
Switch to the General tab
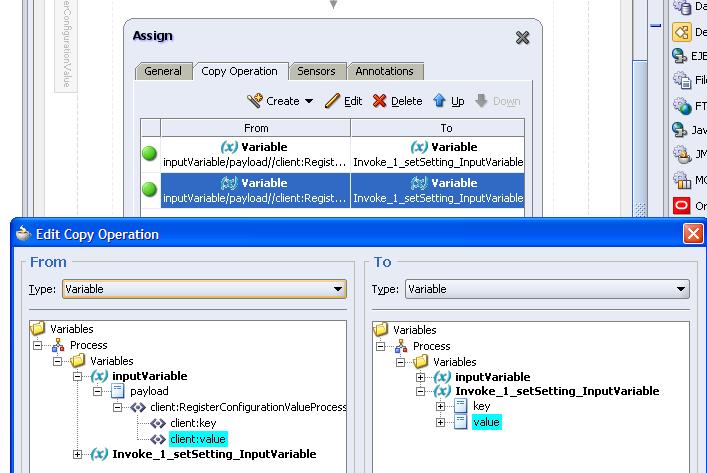tap(163, 71)
